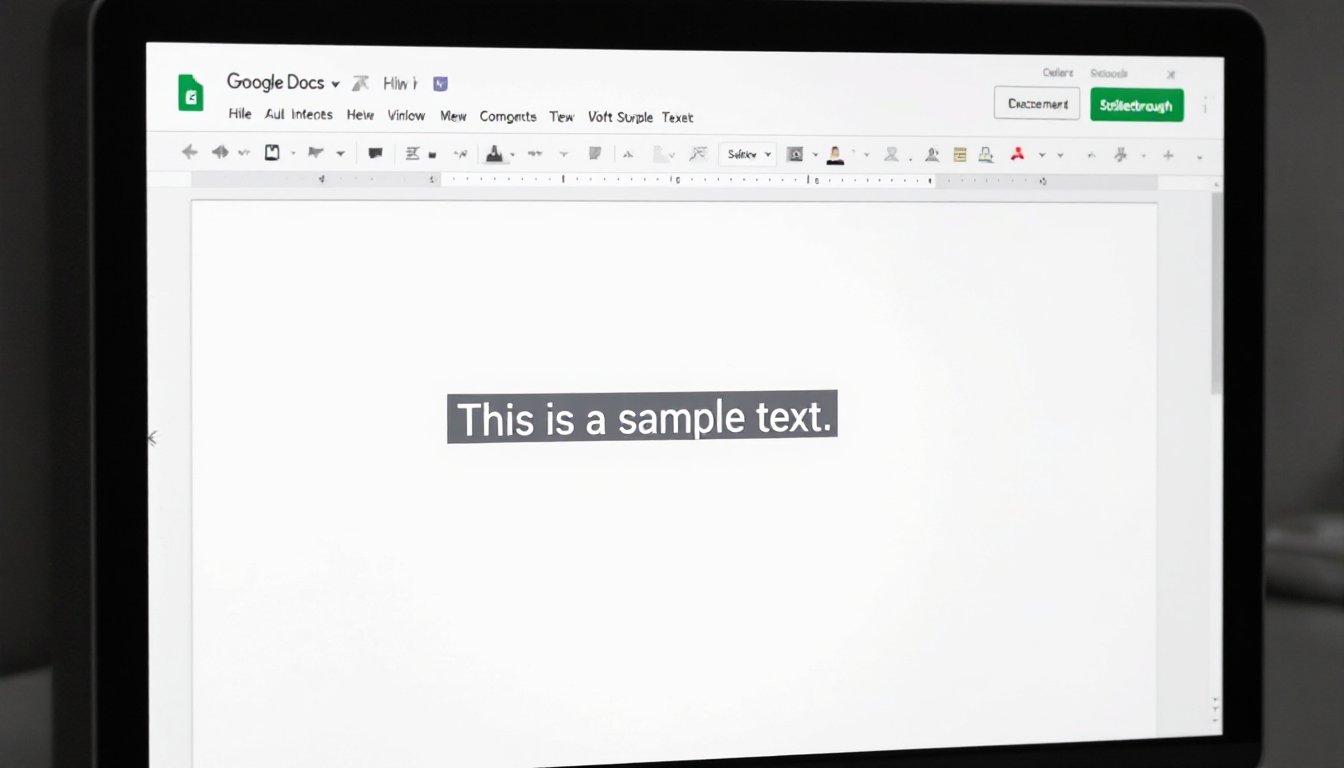Screen dimensions: 1344x768
Task: Click the white outlined button beside Strikethrough
Action: tap(1037, 104)
